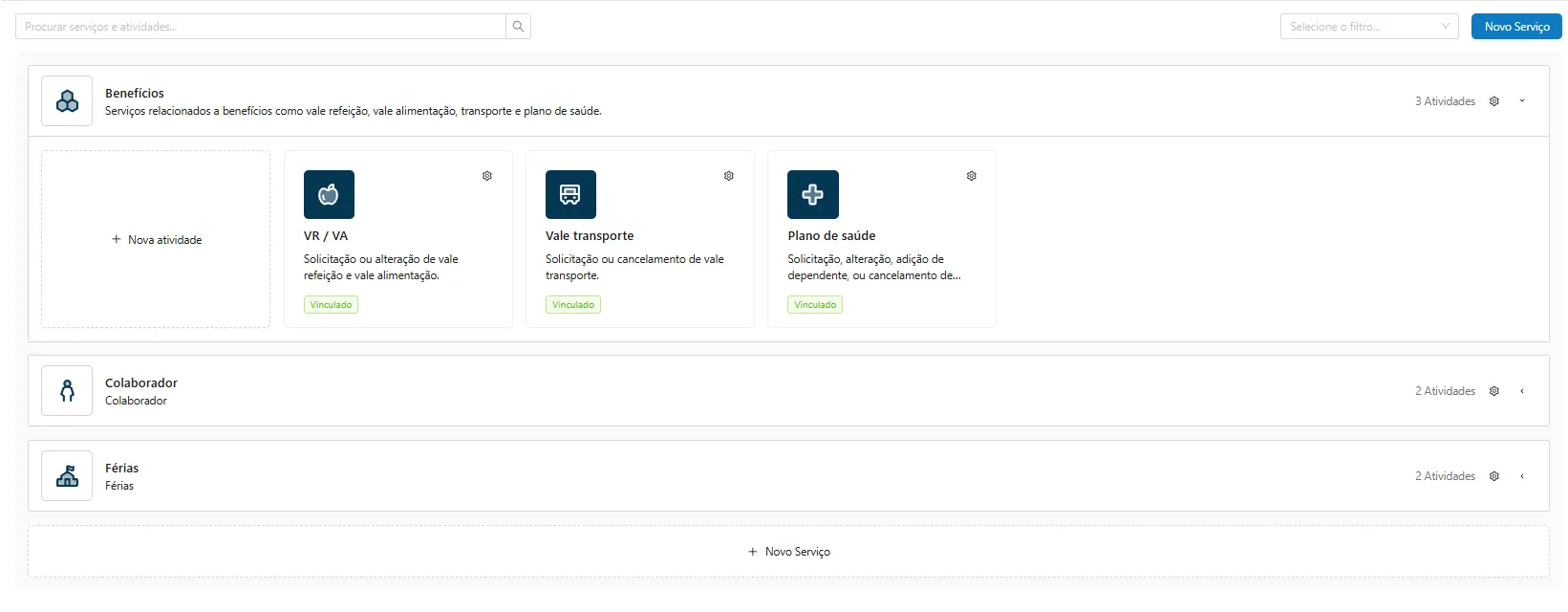This screenshot has height=612, width=1568.
Task: Open Colaborador service settings gear
Action: coord(1494,391)
